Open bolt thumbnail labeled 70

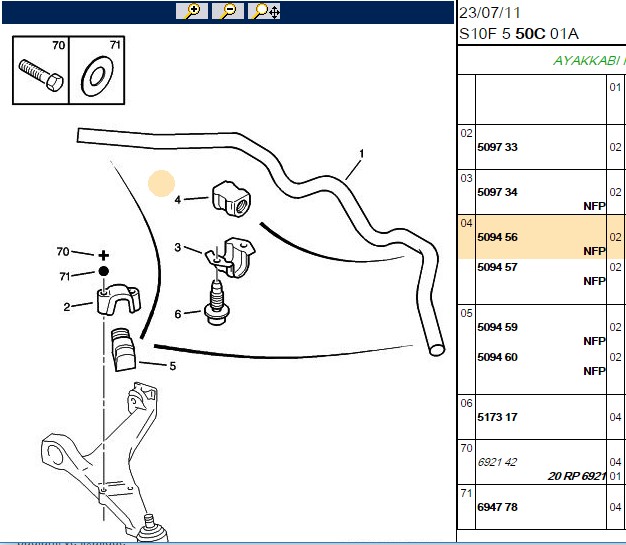coord(41,70)
